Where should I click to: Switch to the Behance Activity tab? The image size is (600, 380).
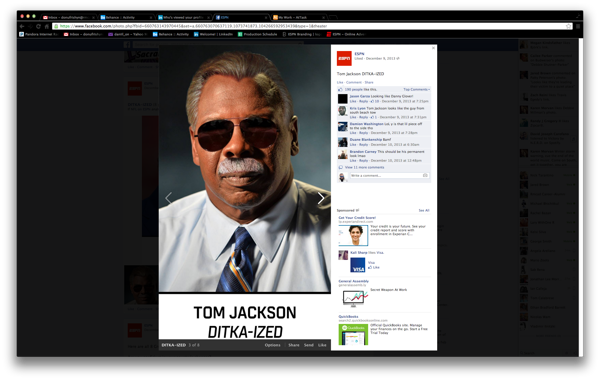pos(126,17)
